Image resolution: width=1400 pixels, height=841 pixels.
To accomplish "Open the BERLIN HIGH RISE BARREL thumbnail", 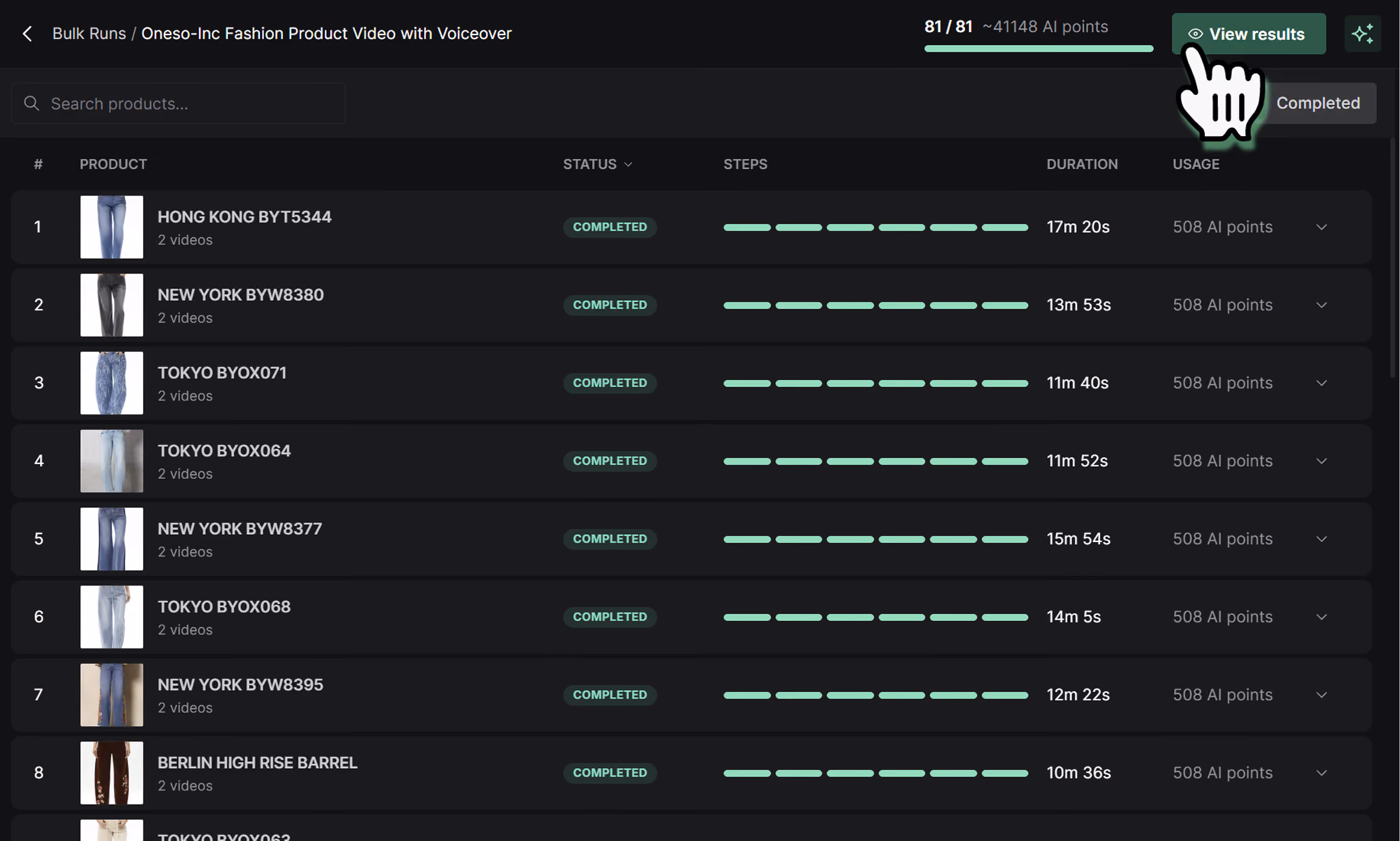I will (x=112, y=773).
